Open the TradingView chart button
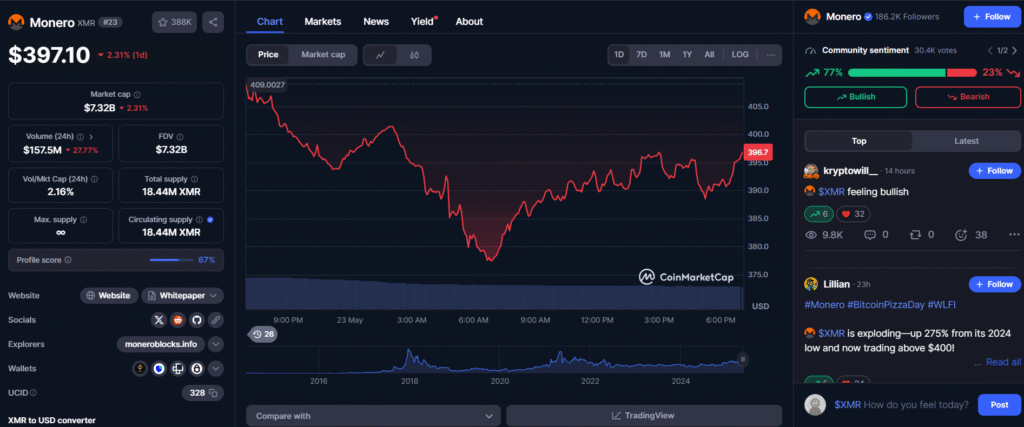This screenshot has height=427, width=1024. (x=643, y=416)
